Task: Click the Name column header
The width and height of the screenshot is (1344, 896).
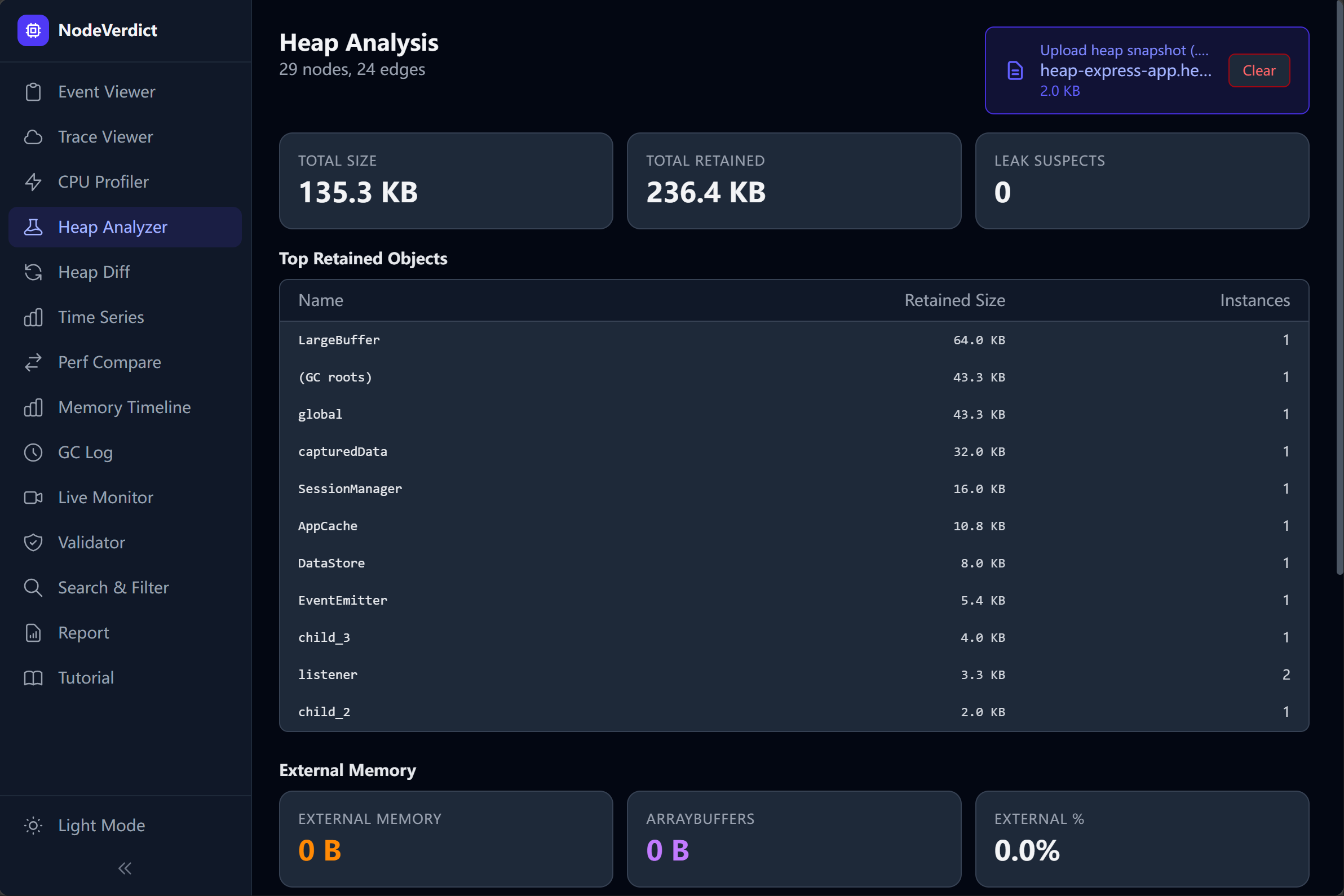Action: 321,300
